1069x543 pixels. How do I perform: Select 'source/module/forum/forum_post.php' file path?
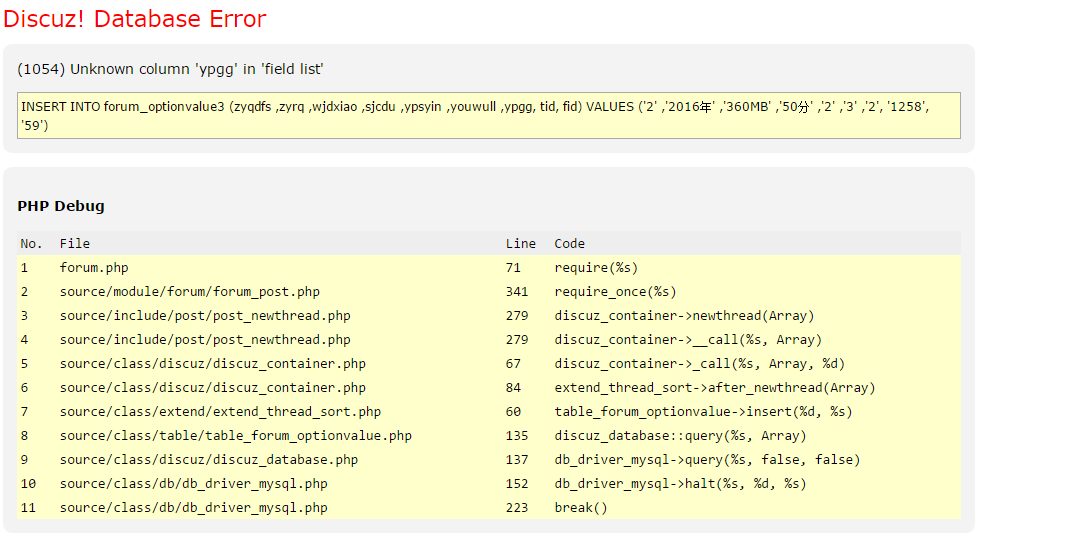click(x=190, y=291)
